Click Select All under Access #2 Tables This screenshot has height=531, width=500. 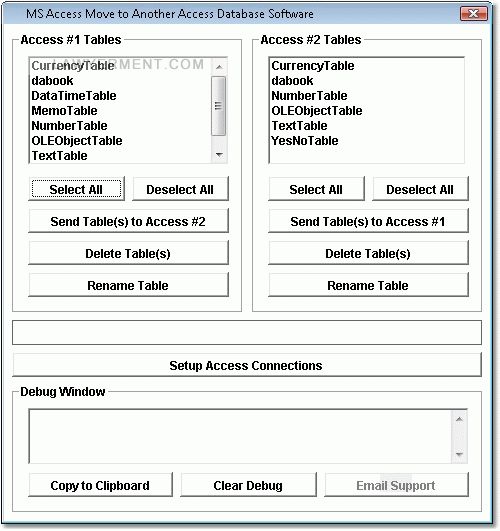[x=316, y=189]
